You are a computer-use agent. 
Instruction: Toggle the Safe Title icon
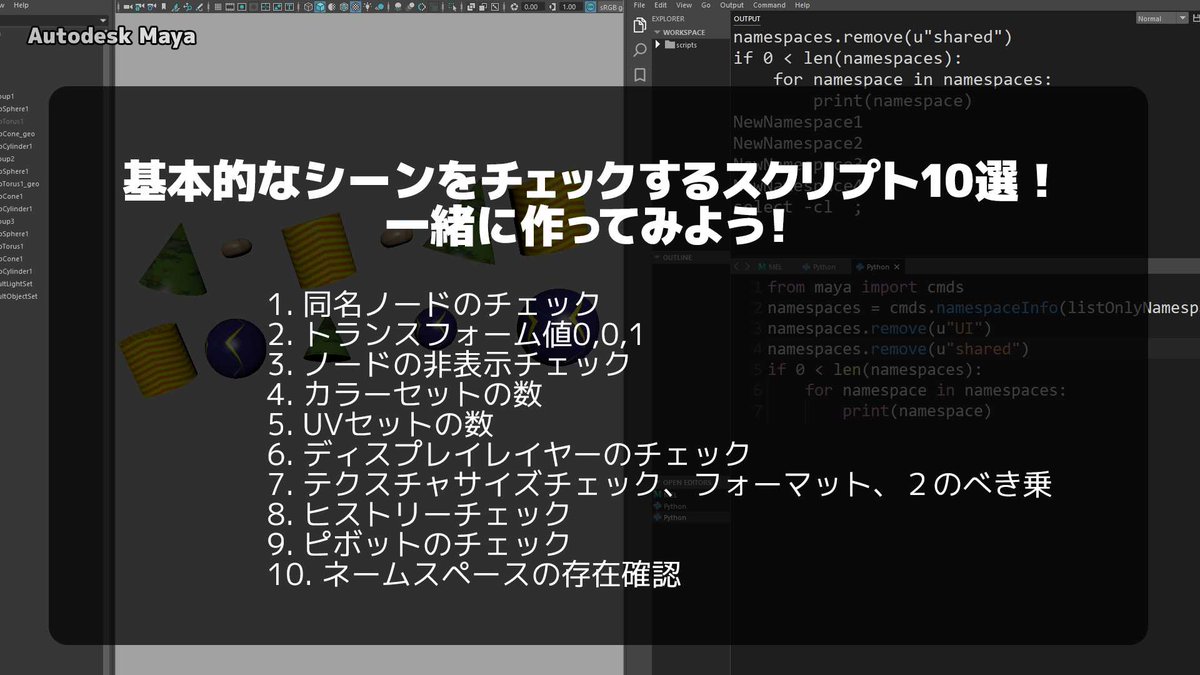(290, 7)
